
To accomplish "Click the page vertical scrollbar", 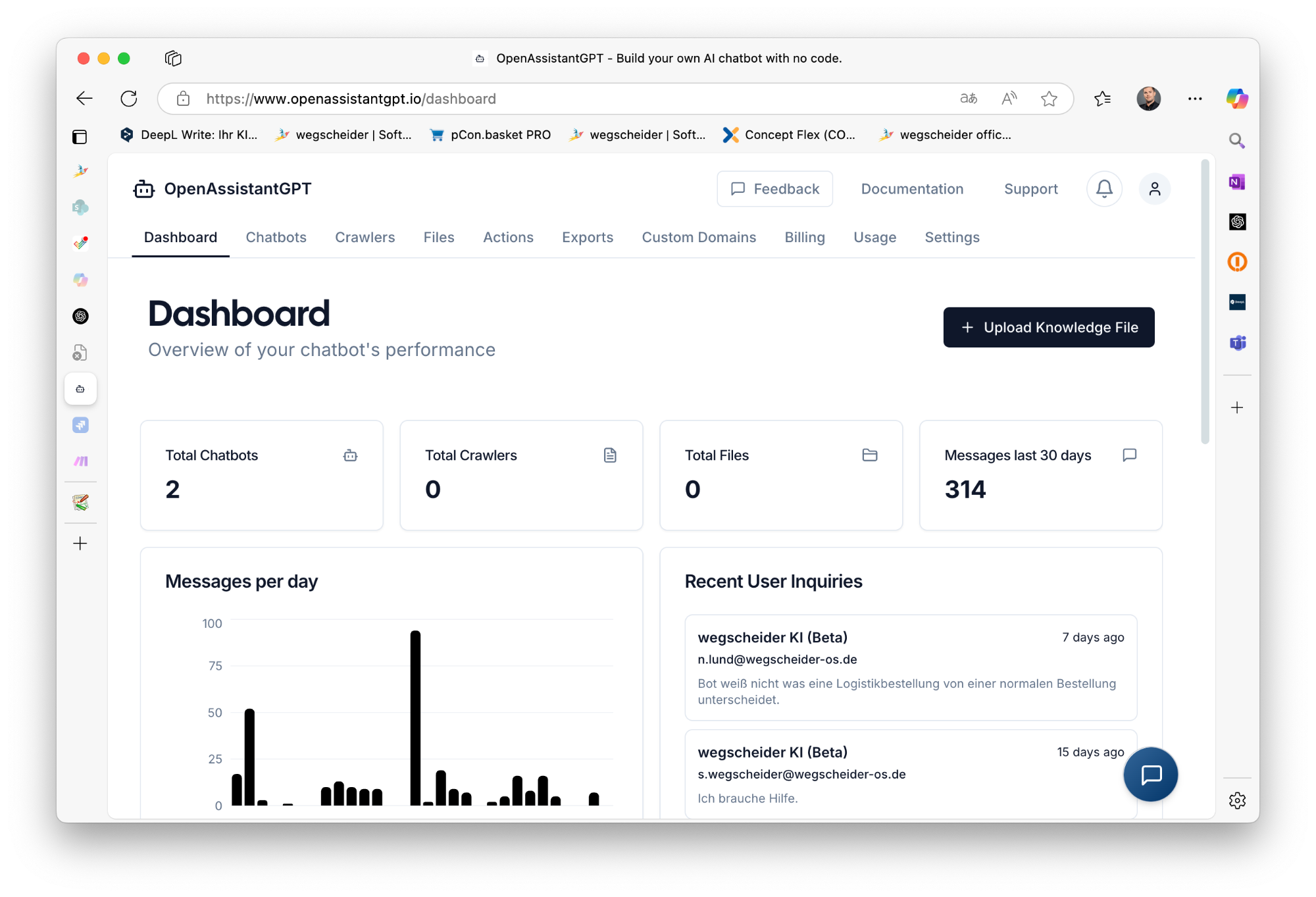I will 1205,302.
